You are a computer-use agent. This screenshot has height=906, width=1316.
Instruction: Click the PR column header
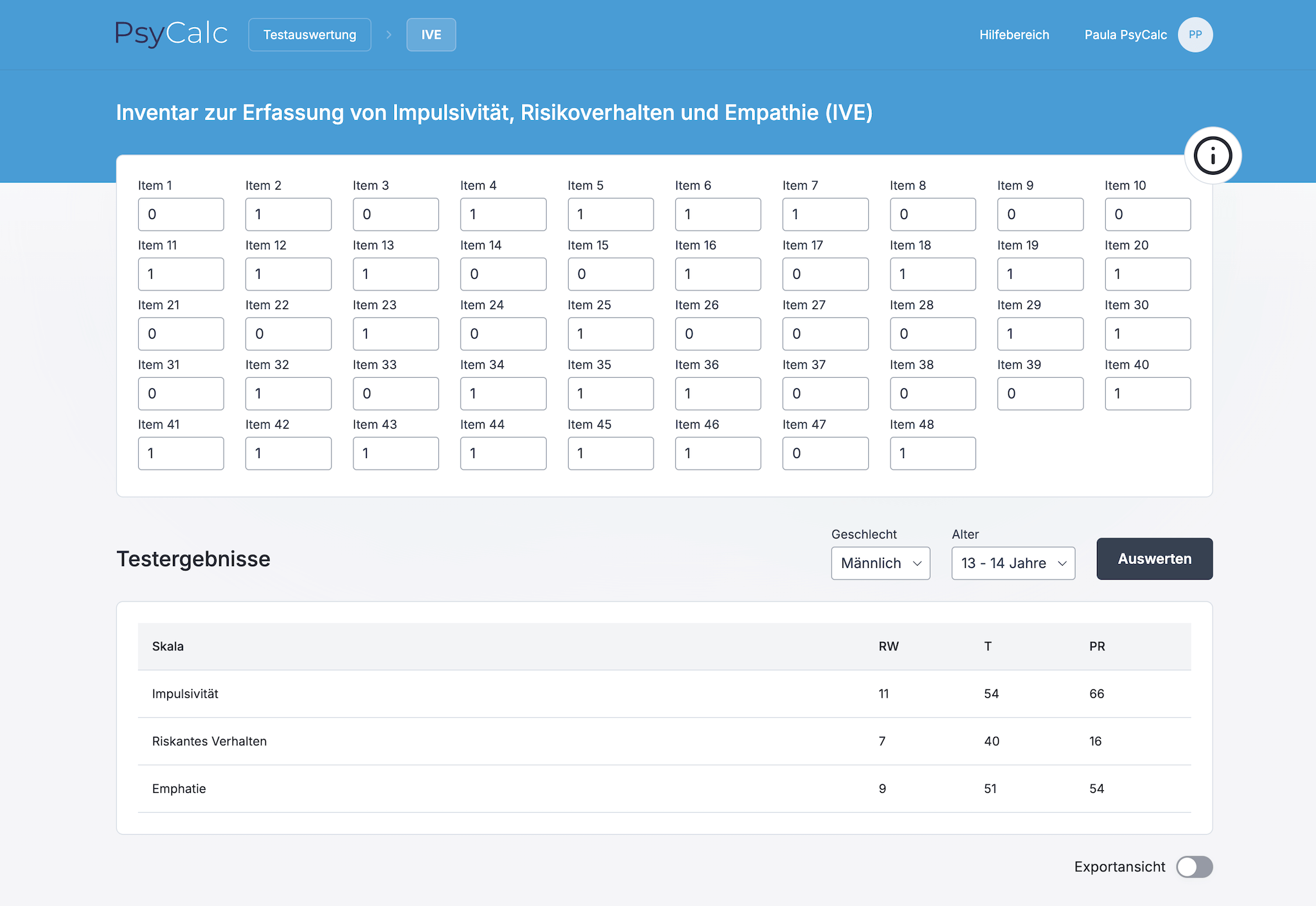click(1097, 646)
